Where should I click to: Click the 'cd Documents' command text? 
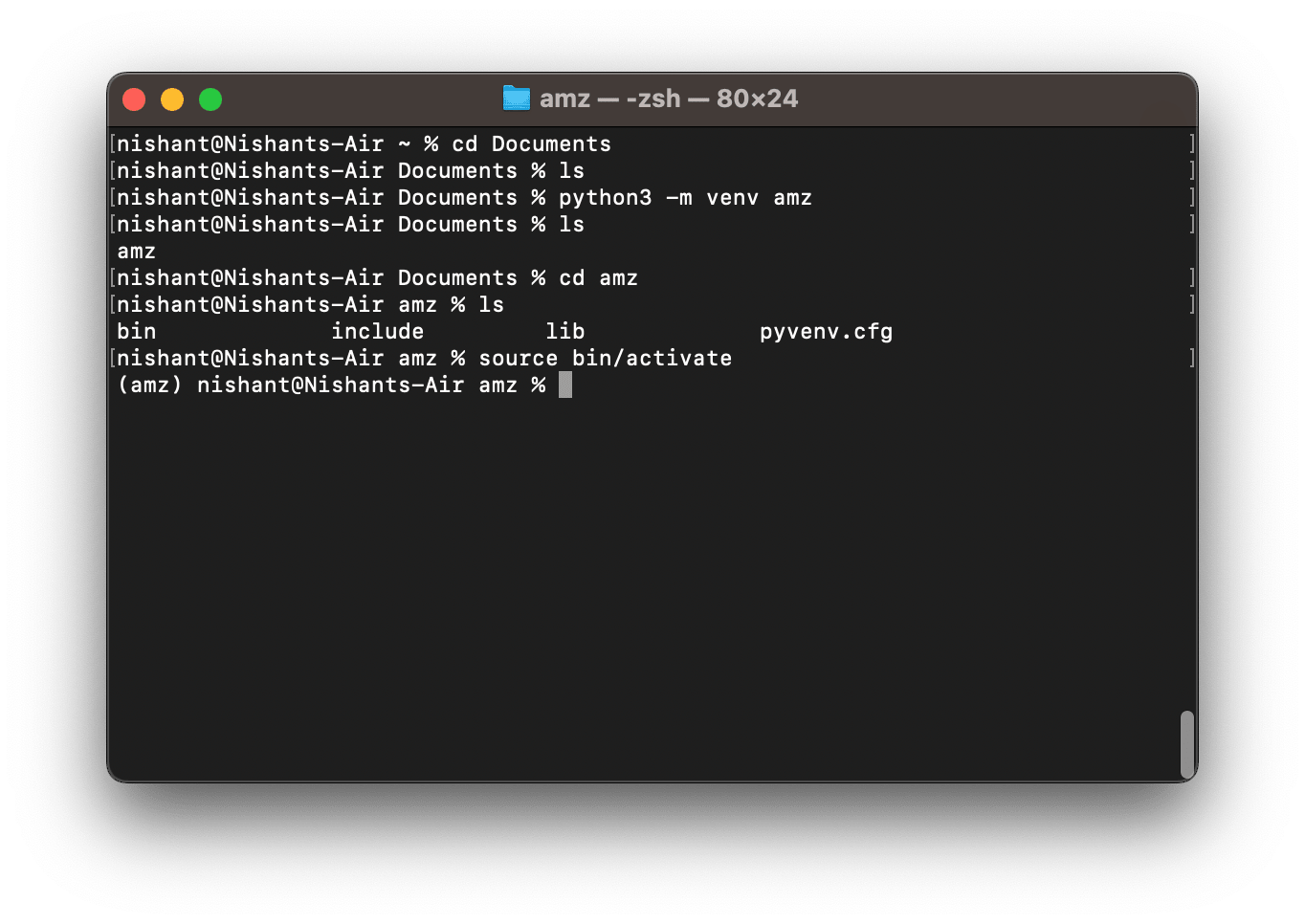pos(531,144)
